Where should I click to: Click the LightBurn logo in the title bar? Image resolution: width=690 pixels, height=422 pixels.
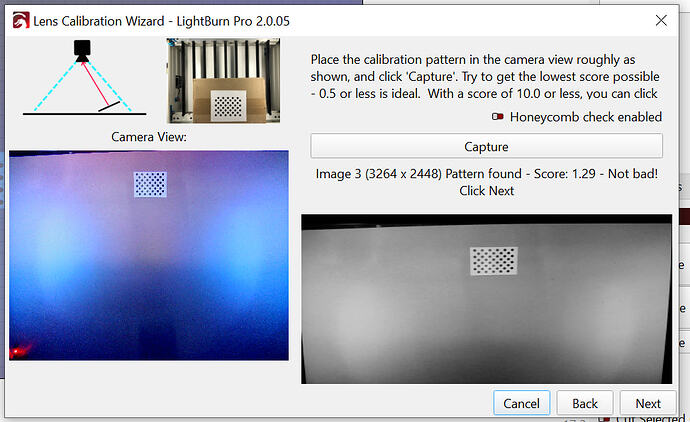(x=18, y=20)
